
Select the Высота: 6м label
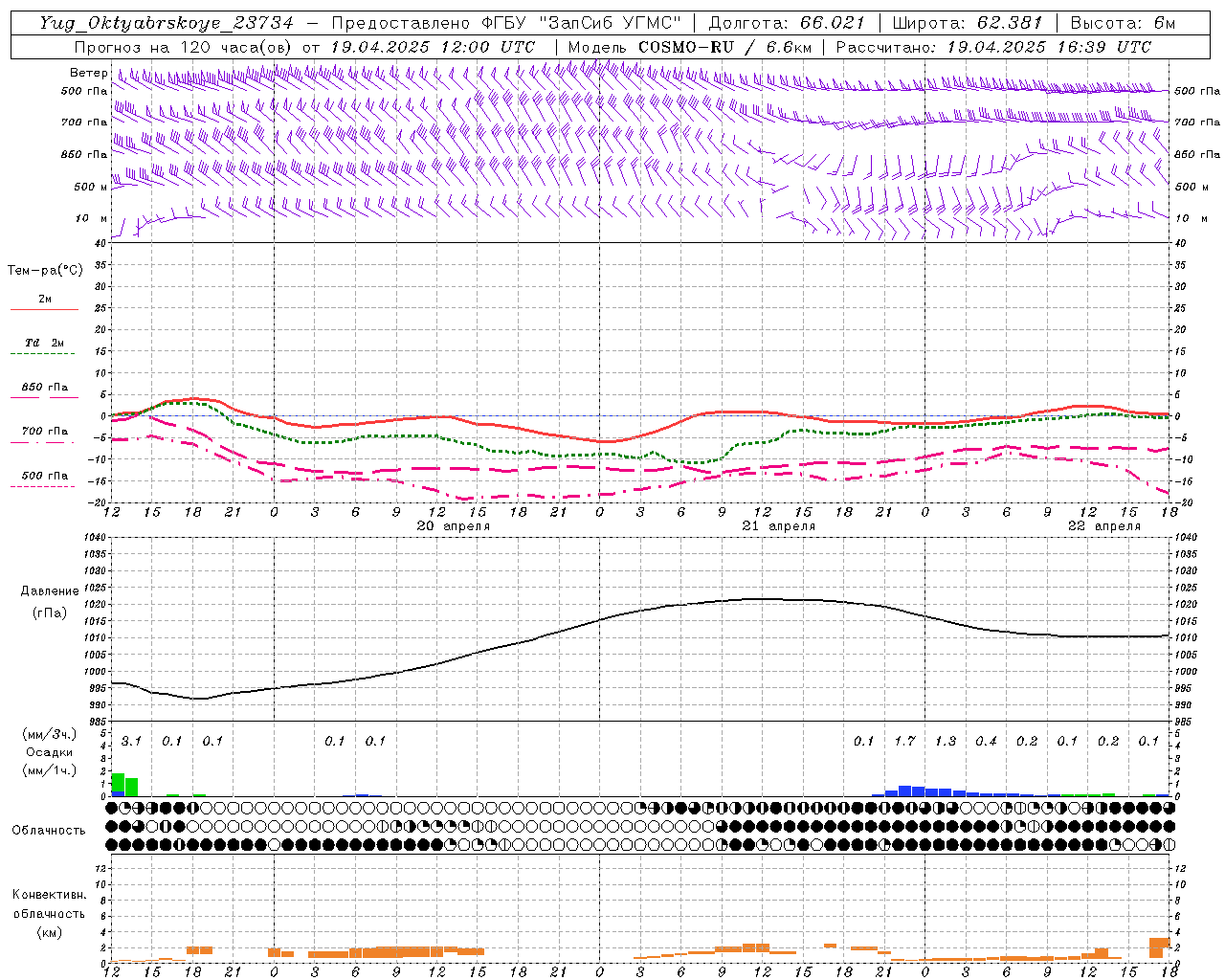pos(1123,23)
